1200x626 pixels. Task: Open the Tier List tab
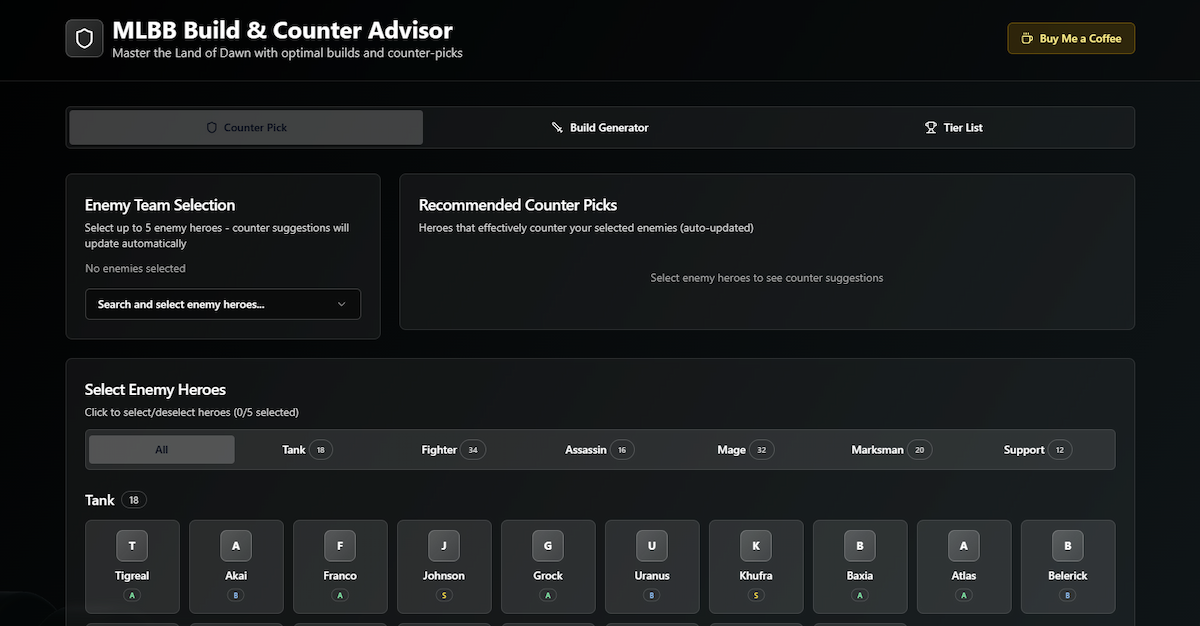tap(954, 128)
